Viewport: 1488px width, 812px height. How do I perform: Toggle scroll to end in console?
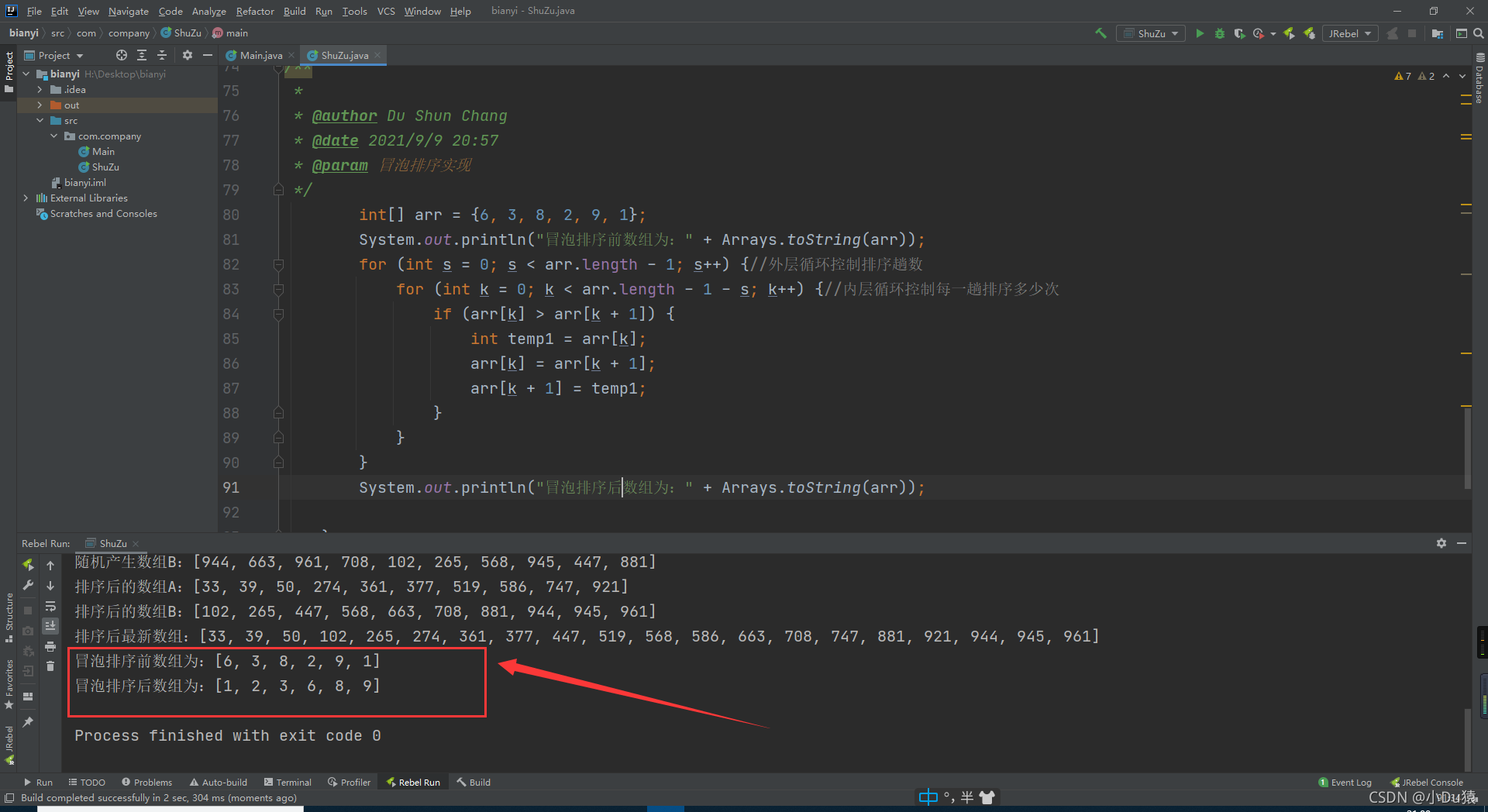point(50,626)
